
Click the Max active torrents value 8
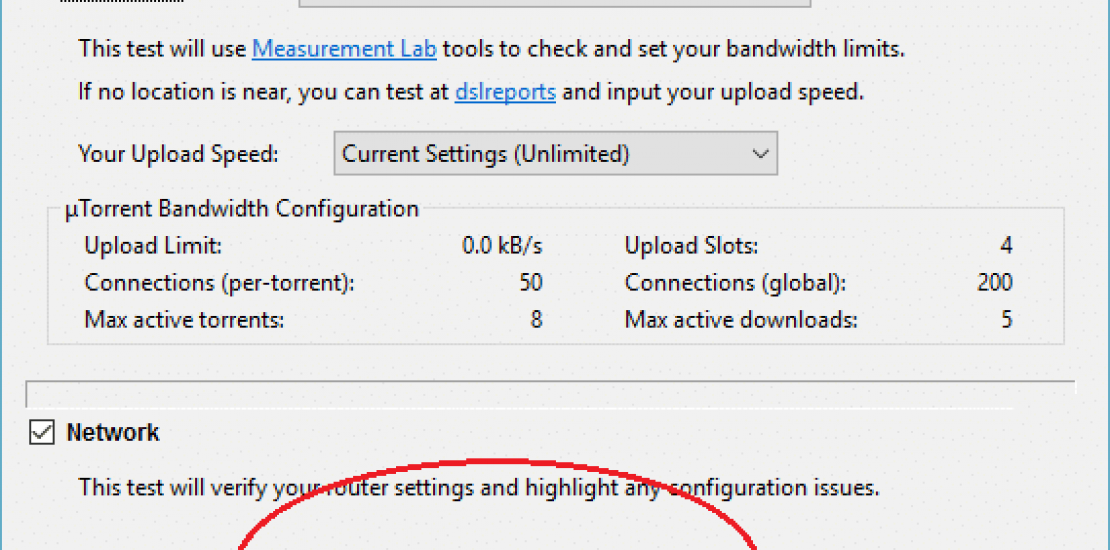pos(536,320)
